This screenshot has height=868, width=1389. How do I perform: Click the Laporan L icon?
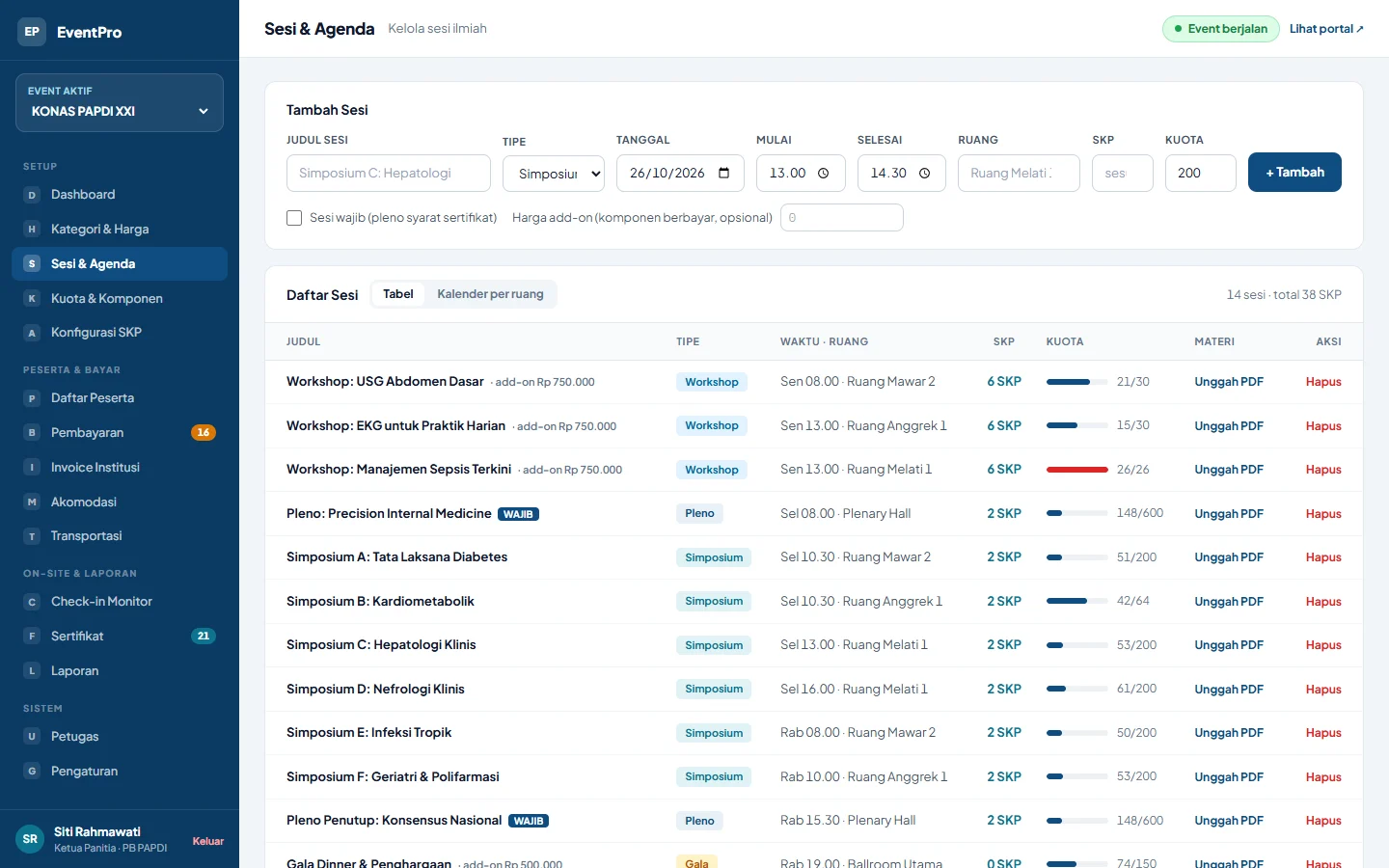32,671
